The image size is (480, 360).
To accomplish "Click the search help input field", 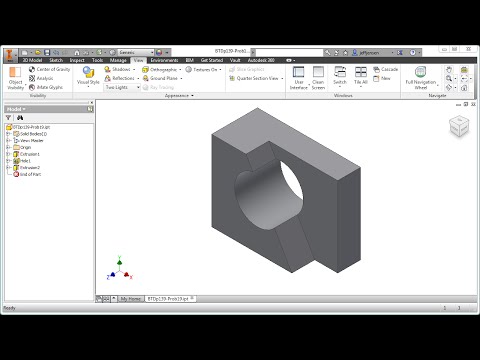I will tap(289, 53).
